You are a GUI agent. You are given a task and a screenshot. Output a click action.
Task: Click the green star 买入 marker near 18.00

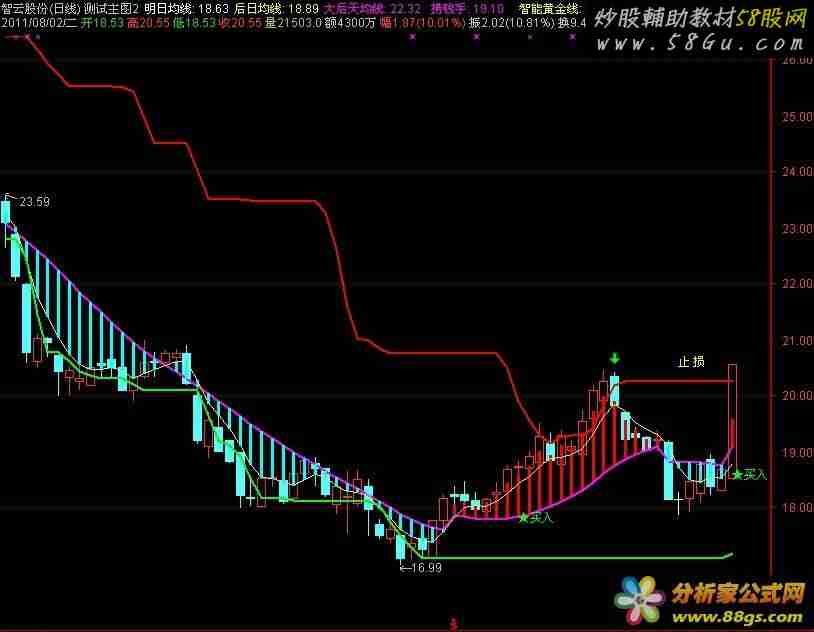click(536, 518)
